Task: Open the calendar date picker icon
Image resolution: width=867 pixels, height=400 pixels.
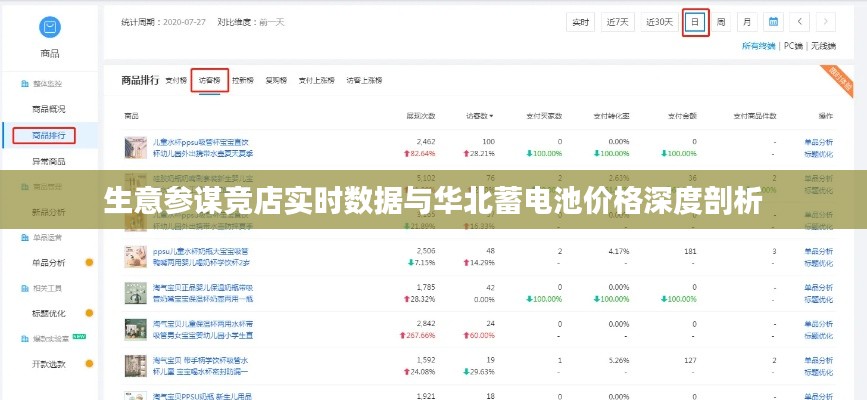Action: [773, 22]
